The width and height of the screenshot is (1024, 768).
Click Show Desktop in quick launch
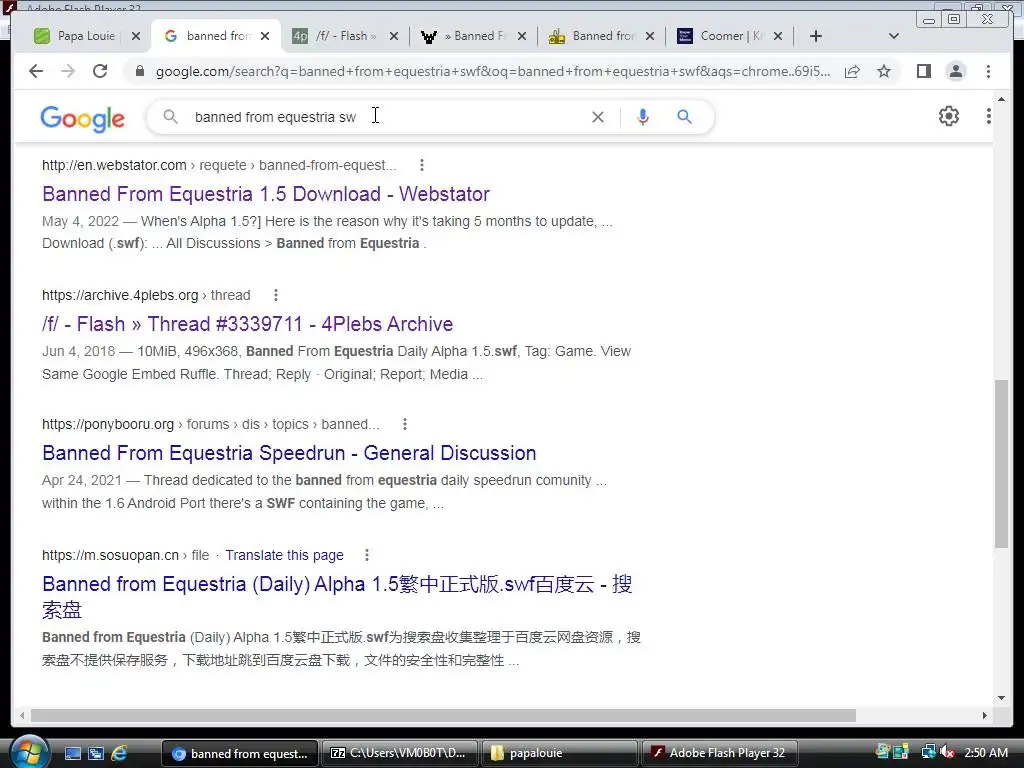point(72,753)
